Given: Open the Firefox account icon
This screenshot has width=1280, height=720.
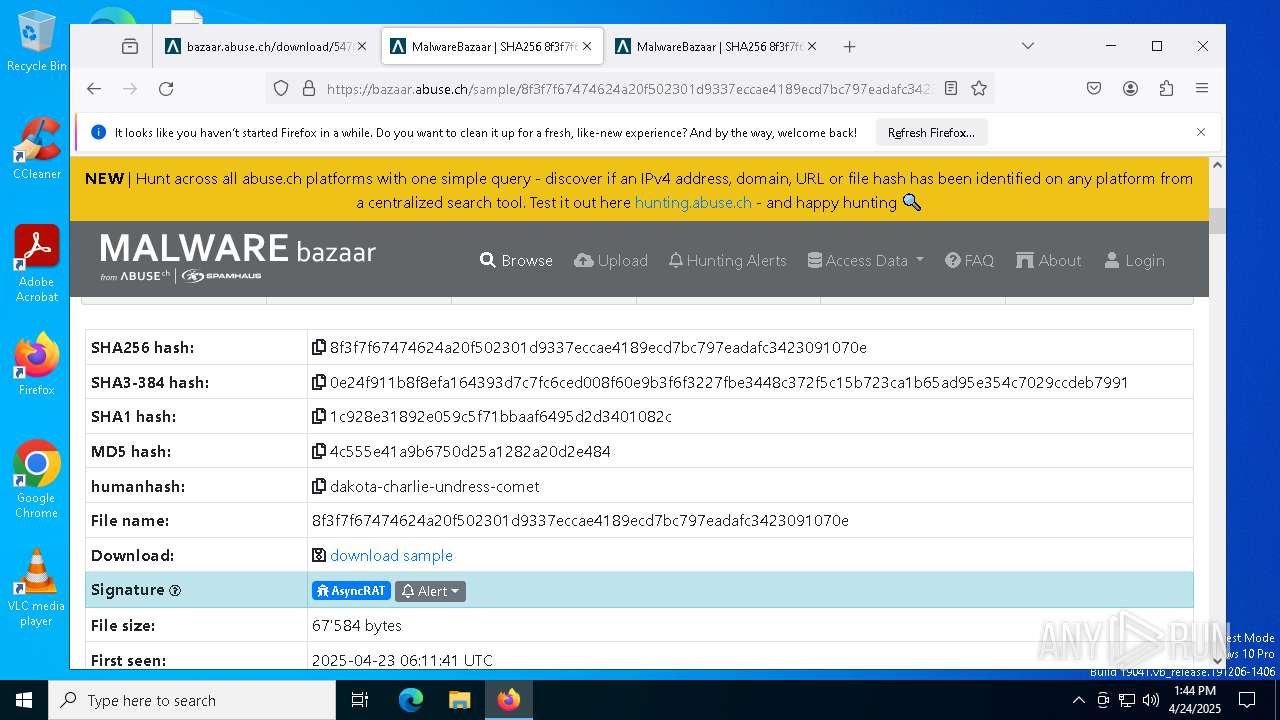Looking at the screenshot, I should coord(1130,88).
